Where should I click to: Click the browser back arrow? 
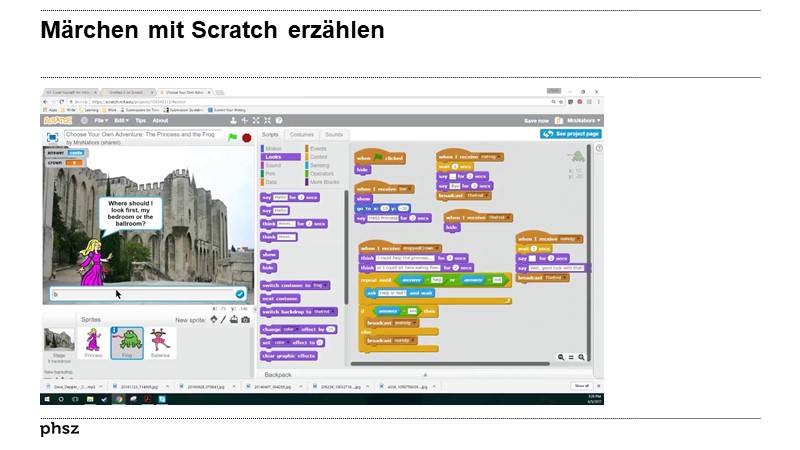(x=45, y=102)
